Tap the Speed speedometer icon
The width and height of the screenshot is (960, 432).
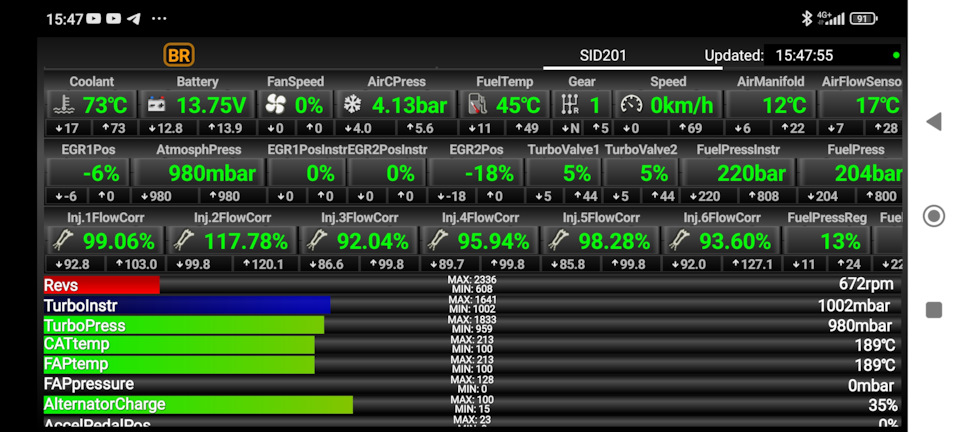click(x=631, y=105)
